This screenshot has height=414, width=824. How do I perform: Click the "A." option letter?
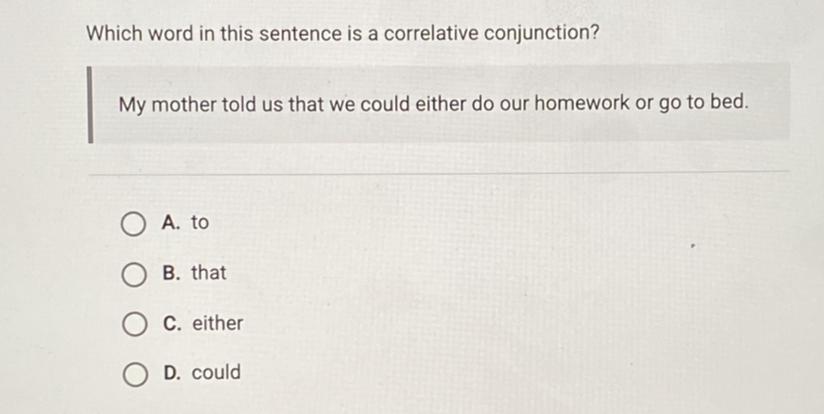(x=171, y=223)
